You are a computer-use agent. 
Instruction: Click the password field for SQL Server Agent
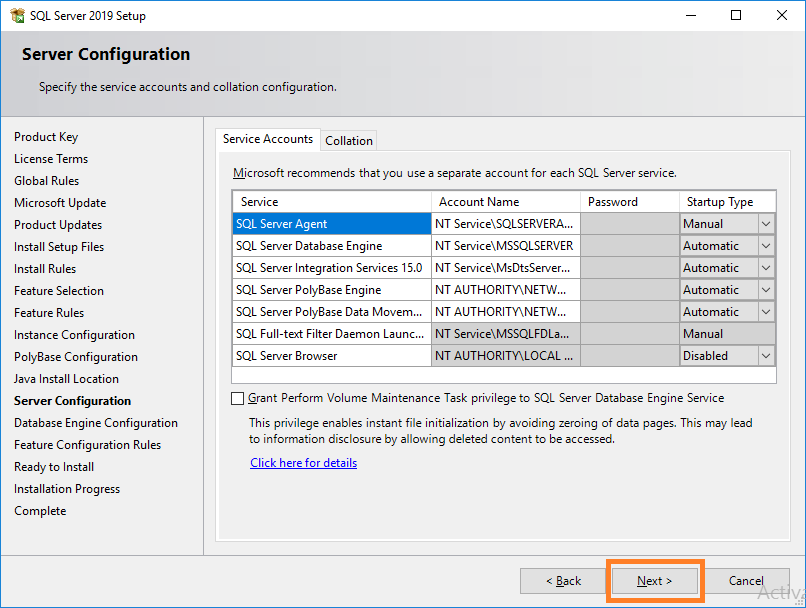pyautogui.click(x=630, y=224)
